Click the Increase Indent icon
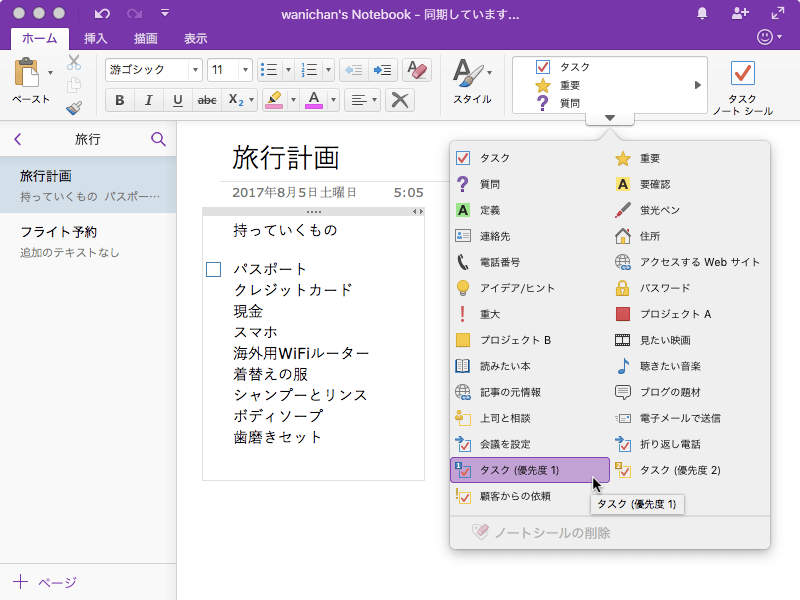 (x=382, y=70)
